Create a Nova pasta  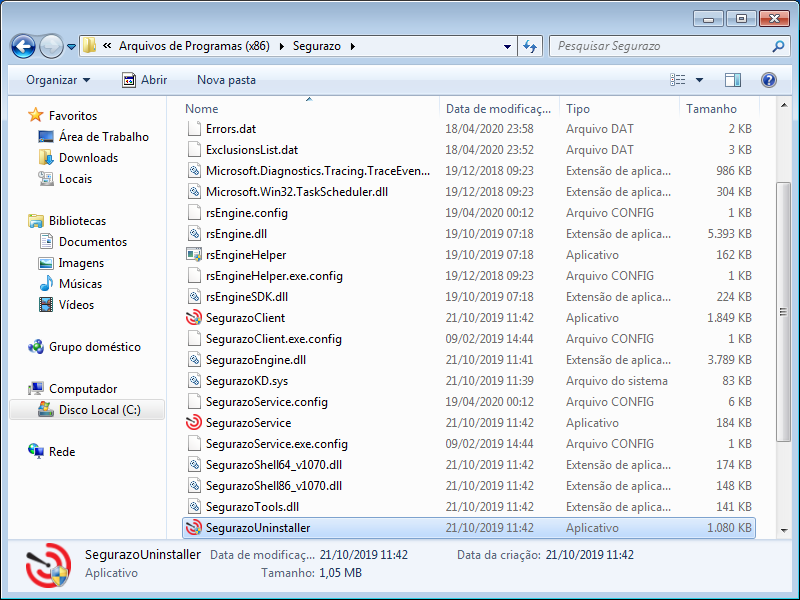[226, 80]
